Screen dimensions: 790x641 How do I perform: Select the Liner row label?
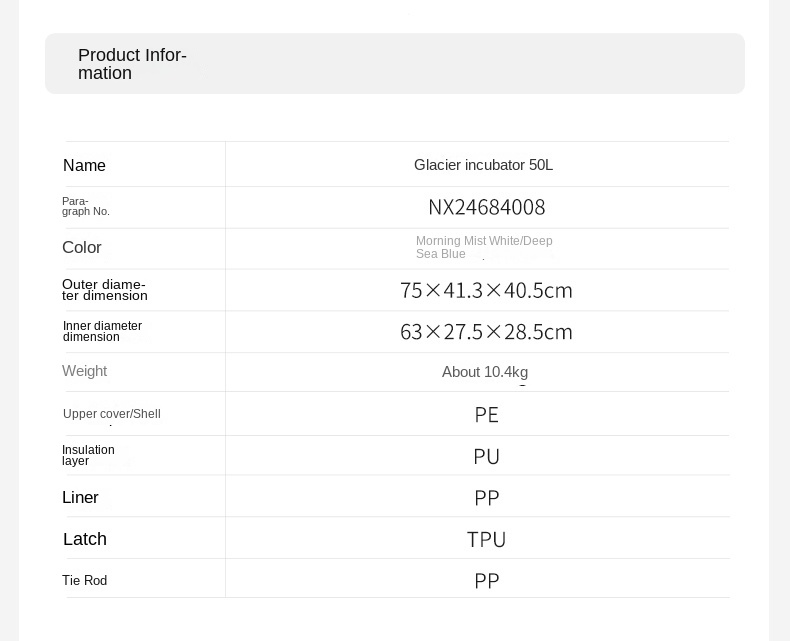pyautogui.click(x=80, y=497)
